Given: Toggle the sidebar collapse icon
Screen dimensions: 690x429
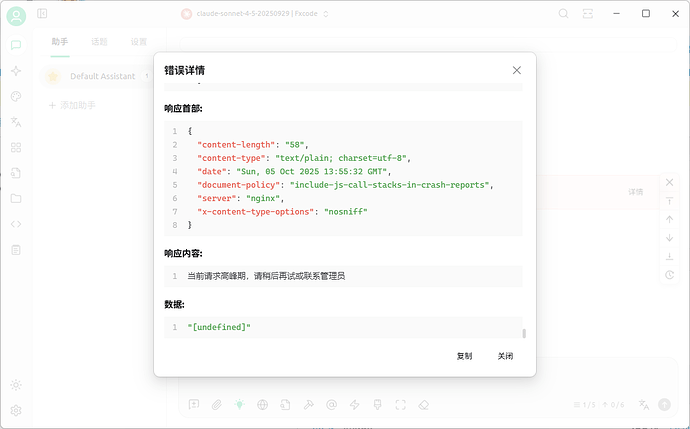Looking at the screenshot, I should pyautogui.click(x=42, y=14).
